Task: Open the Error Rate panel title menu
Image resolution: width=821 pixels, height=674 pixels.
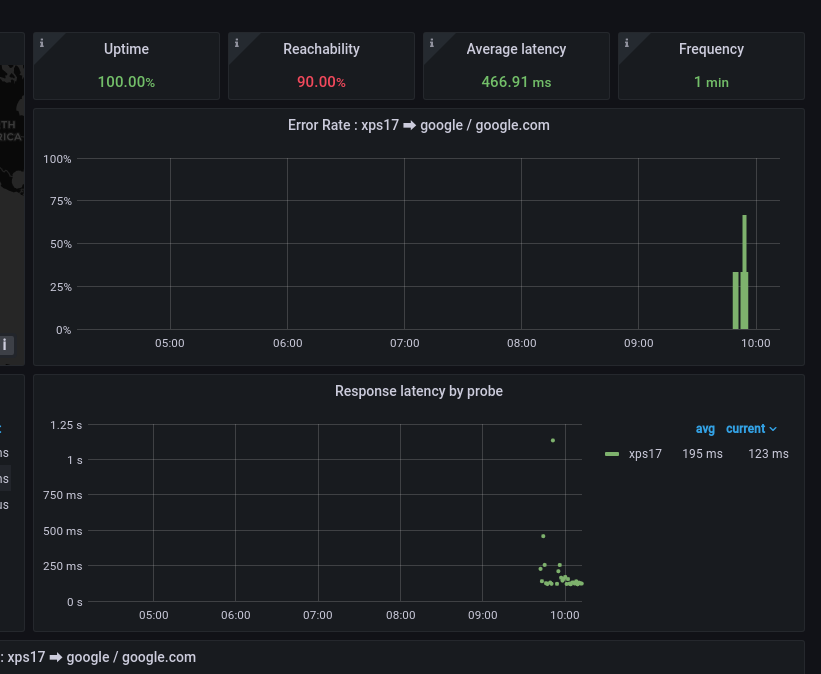Action: (419, 125)
